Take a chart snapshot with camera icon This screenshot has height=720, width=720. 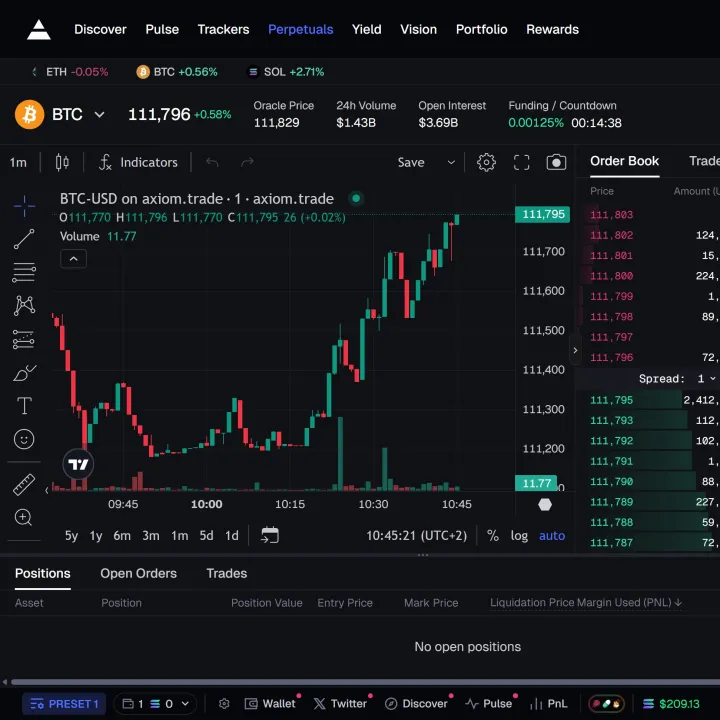(x=556, y=162)
